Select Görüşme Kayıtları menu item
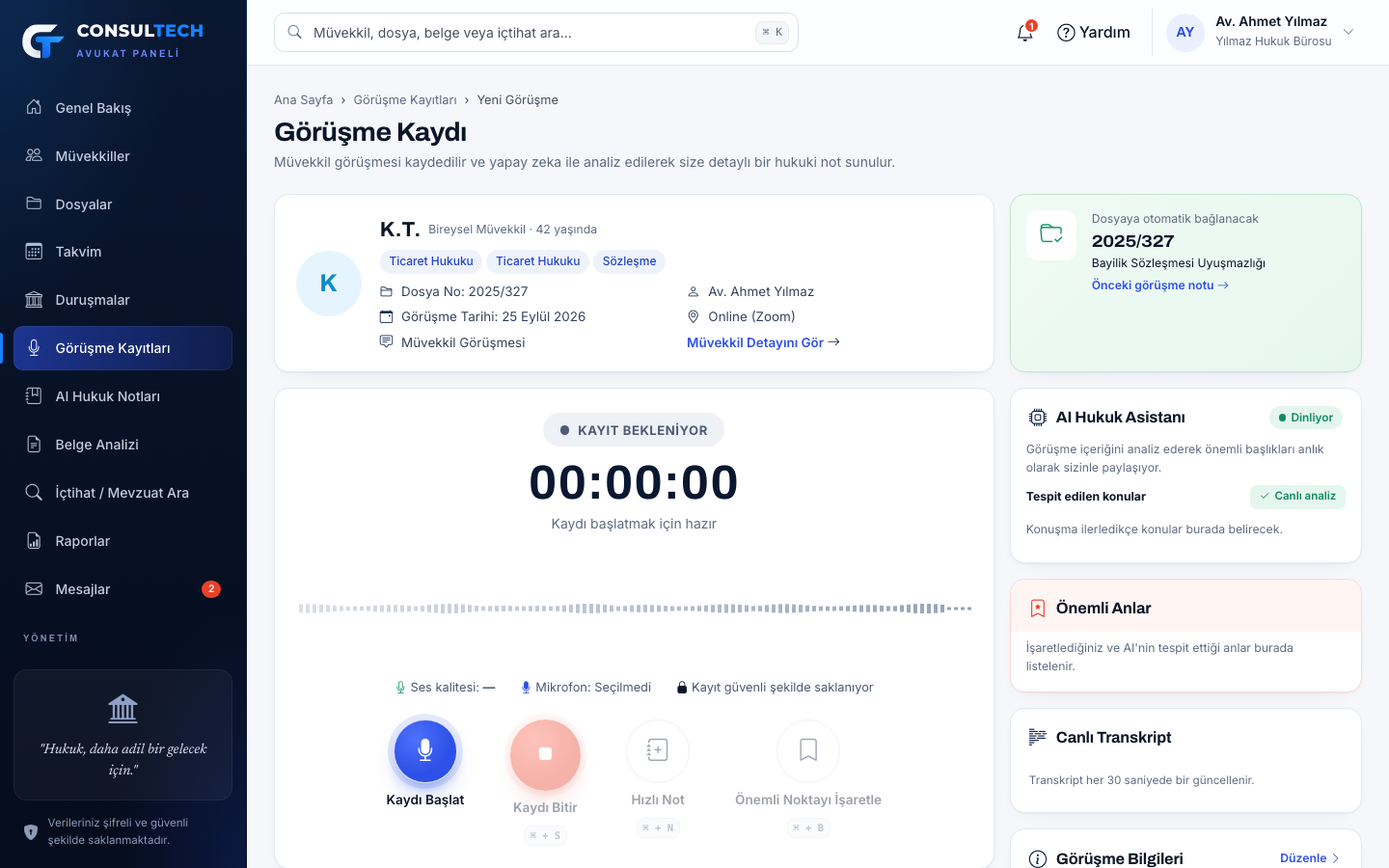Image resolution: width=1389 pixels, height=868 pixels. [123, 348]
